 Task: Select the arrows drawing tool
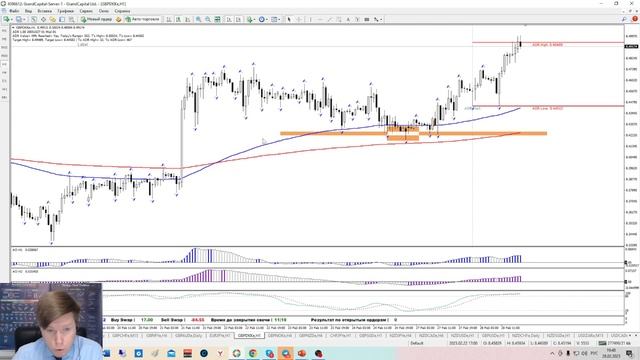coord(376,19)
